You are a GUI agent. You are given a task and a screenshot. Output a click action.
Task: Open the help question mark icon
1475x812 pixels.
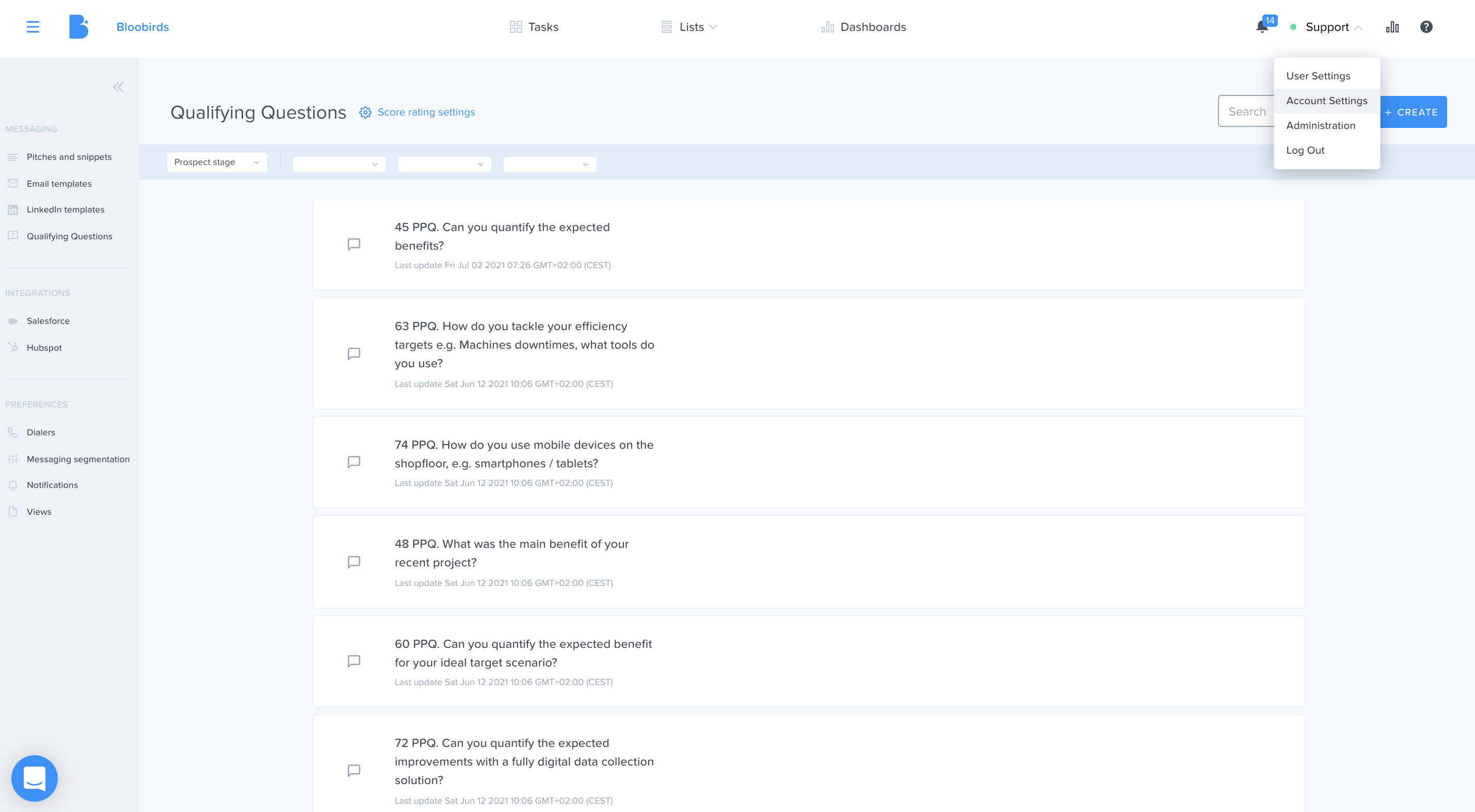click(x=1426, y=27)
